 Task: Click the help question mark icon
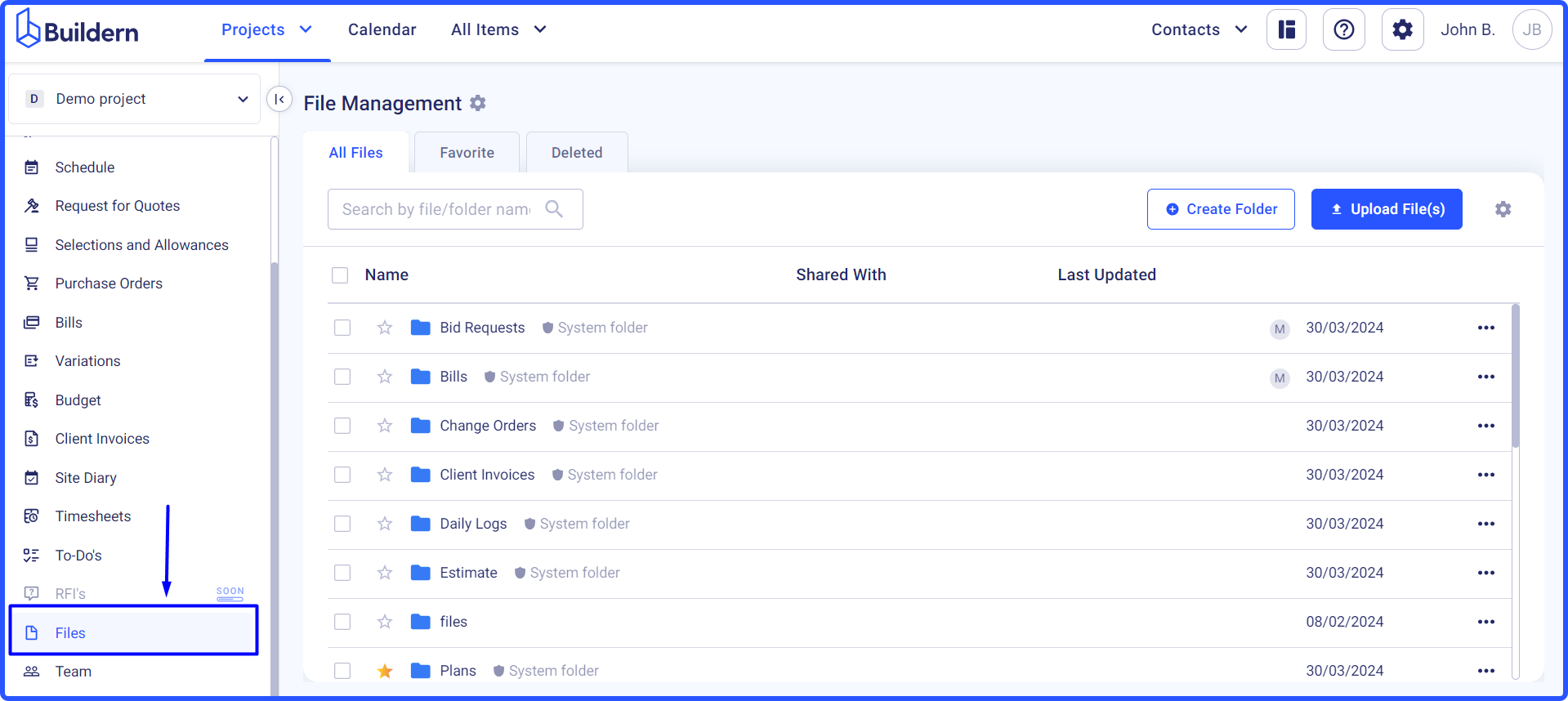point(1343,30)
